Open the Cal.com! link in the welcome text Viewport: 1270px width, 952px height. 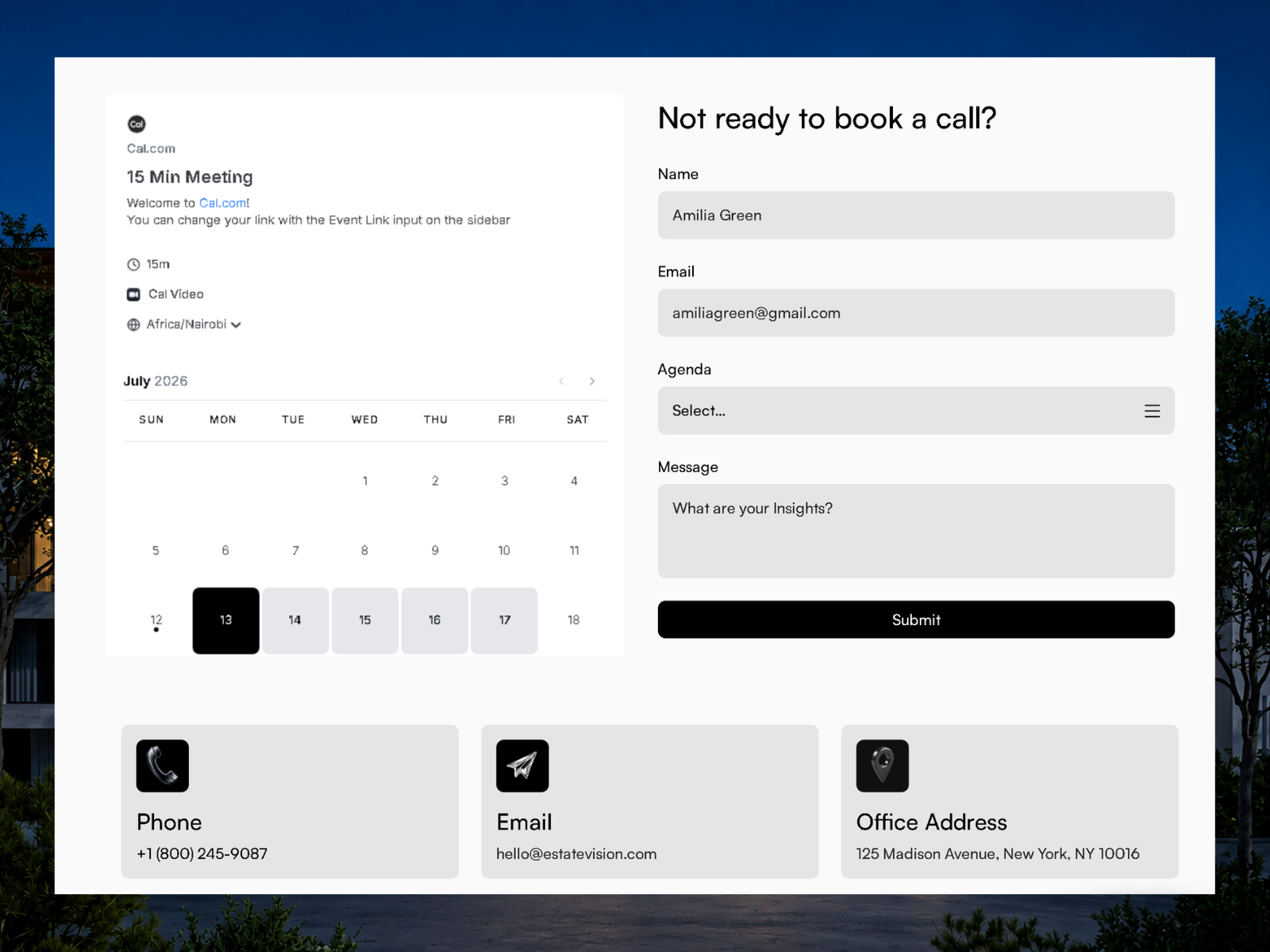click(x=224, y=203)
